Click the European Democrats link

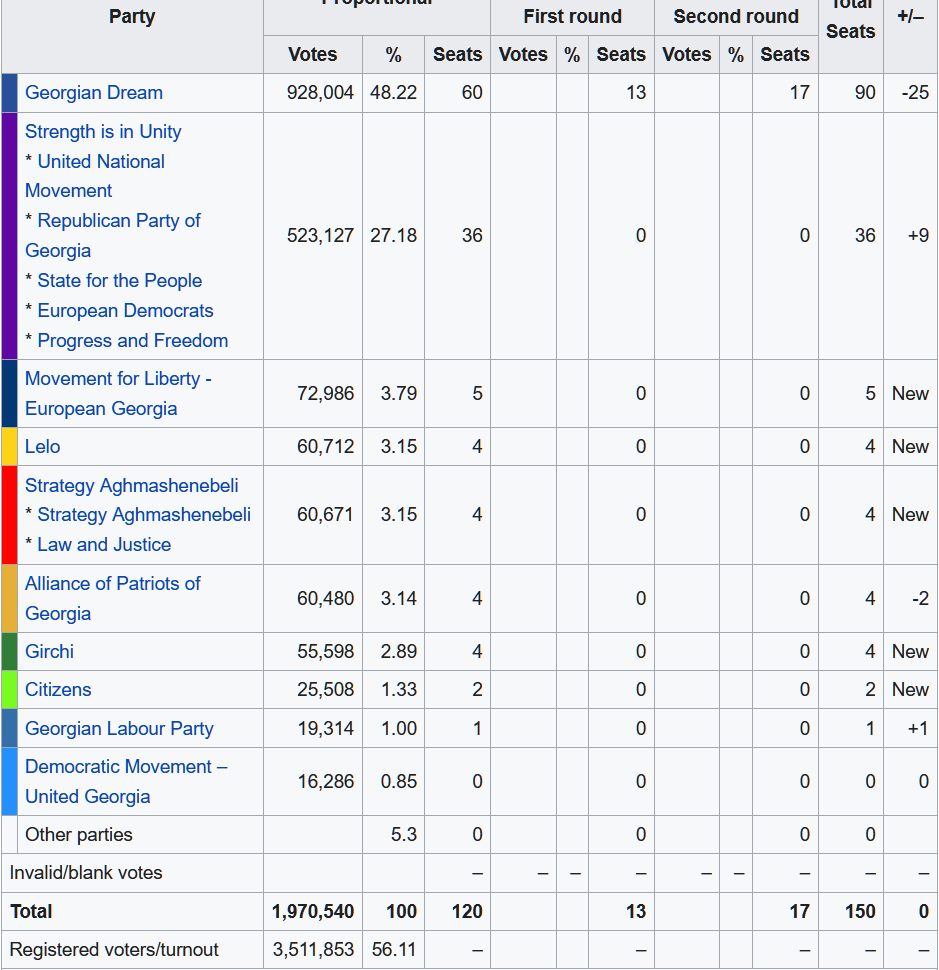coord(125,311)
